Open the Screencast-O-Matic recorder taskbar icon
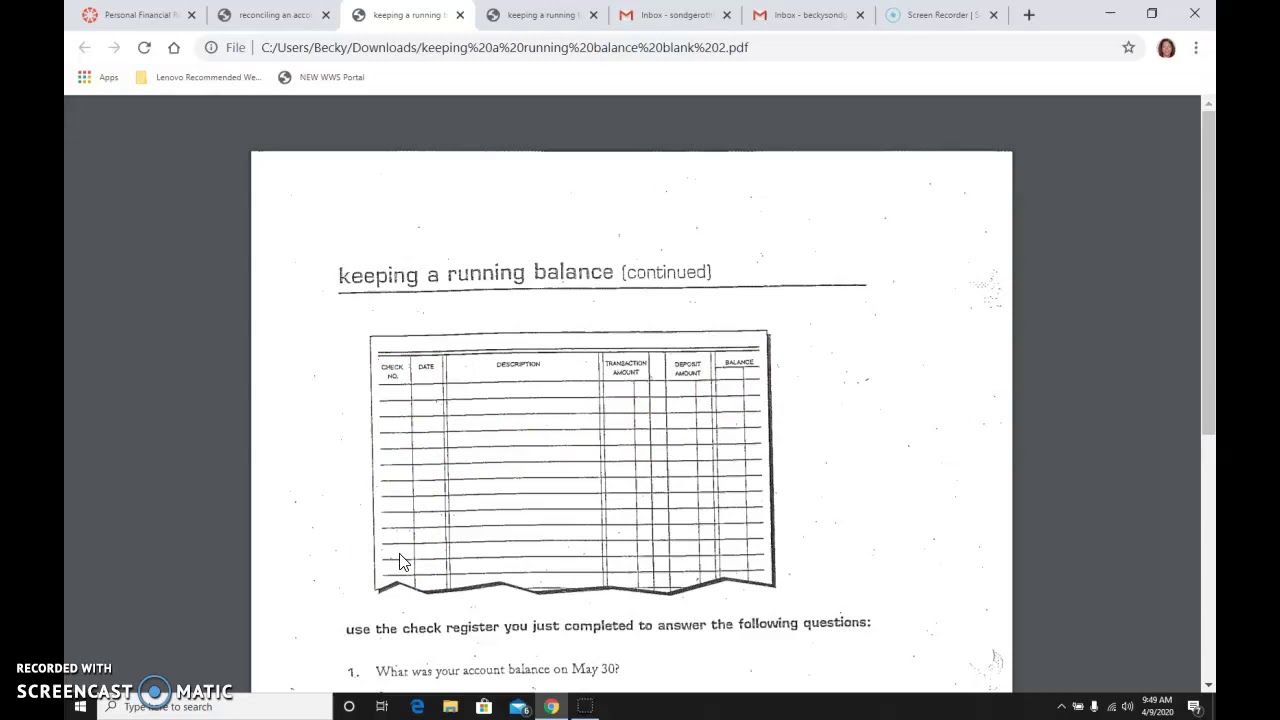 pos(585,707)
